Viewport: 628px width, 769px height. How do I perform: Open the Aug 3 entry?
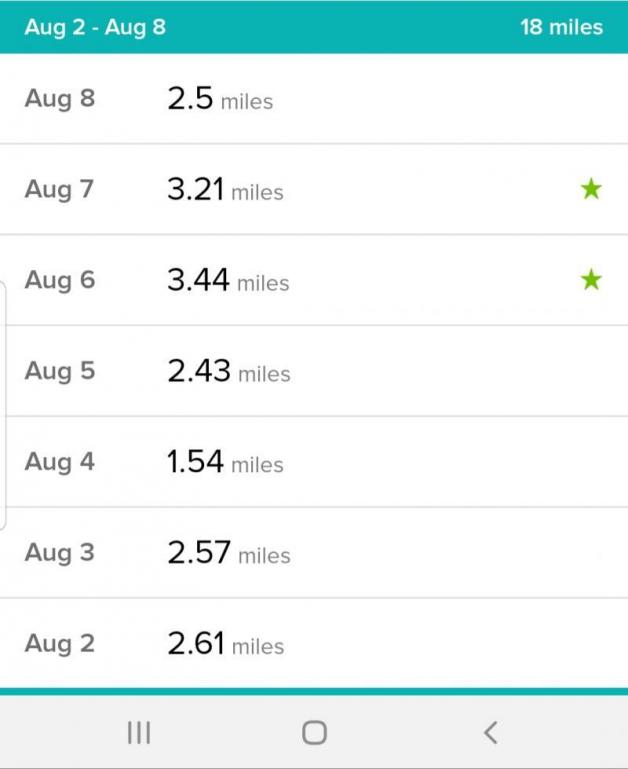[314, 552]
